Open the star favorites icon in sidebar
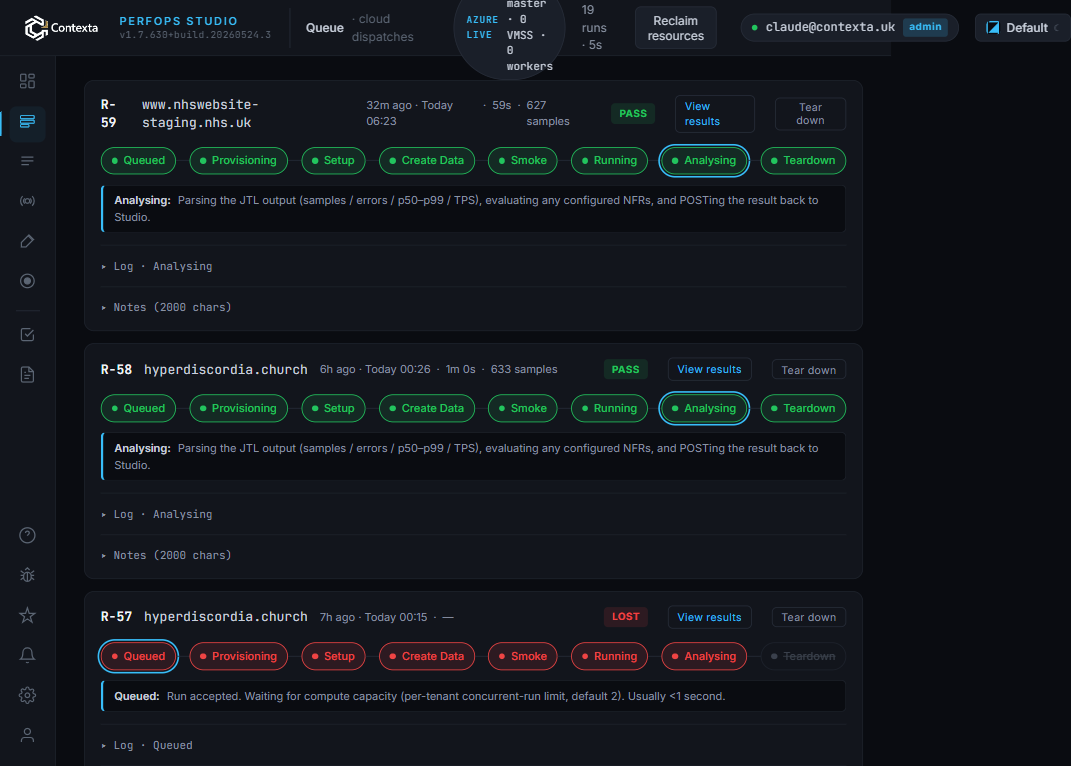 point(27,616)
